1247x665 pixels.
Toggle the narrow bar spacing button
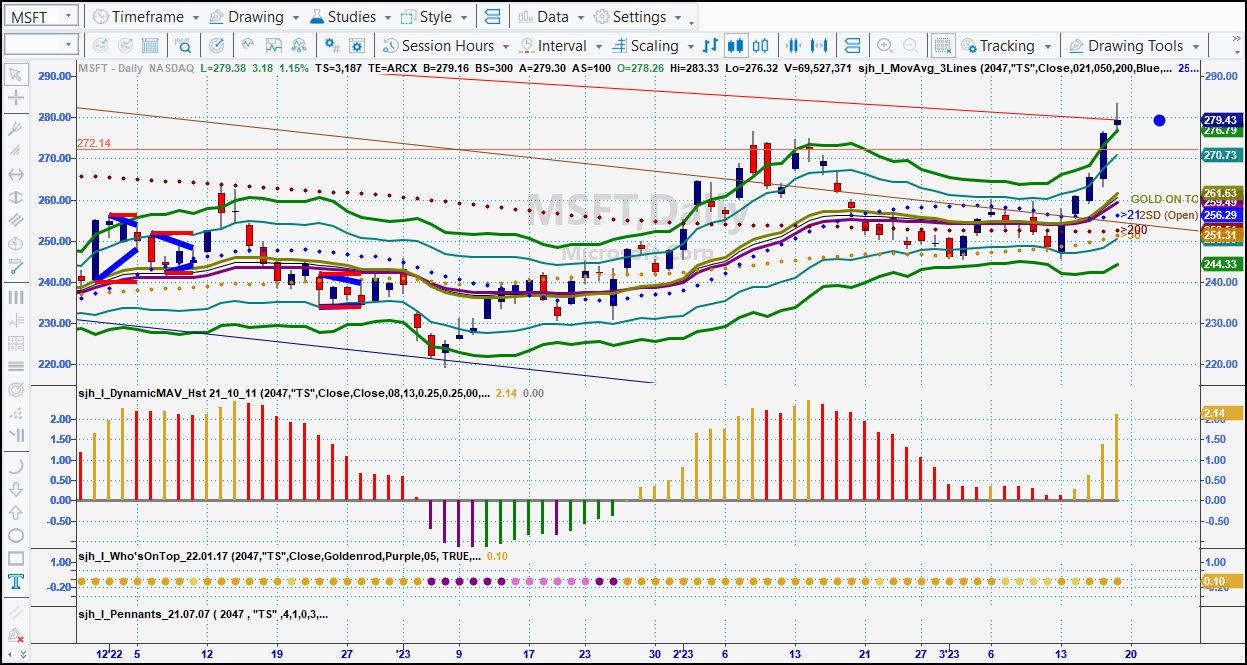point(795,45)
